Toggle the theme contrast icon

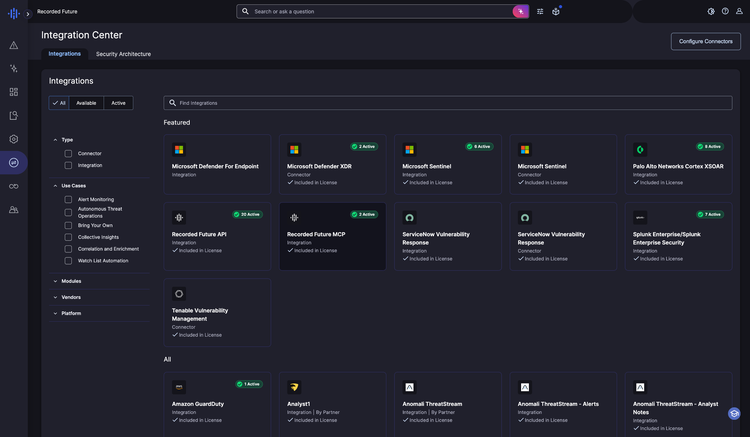(x=711, y=11)
